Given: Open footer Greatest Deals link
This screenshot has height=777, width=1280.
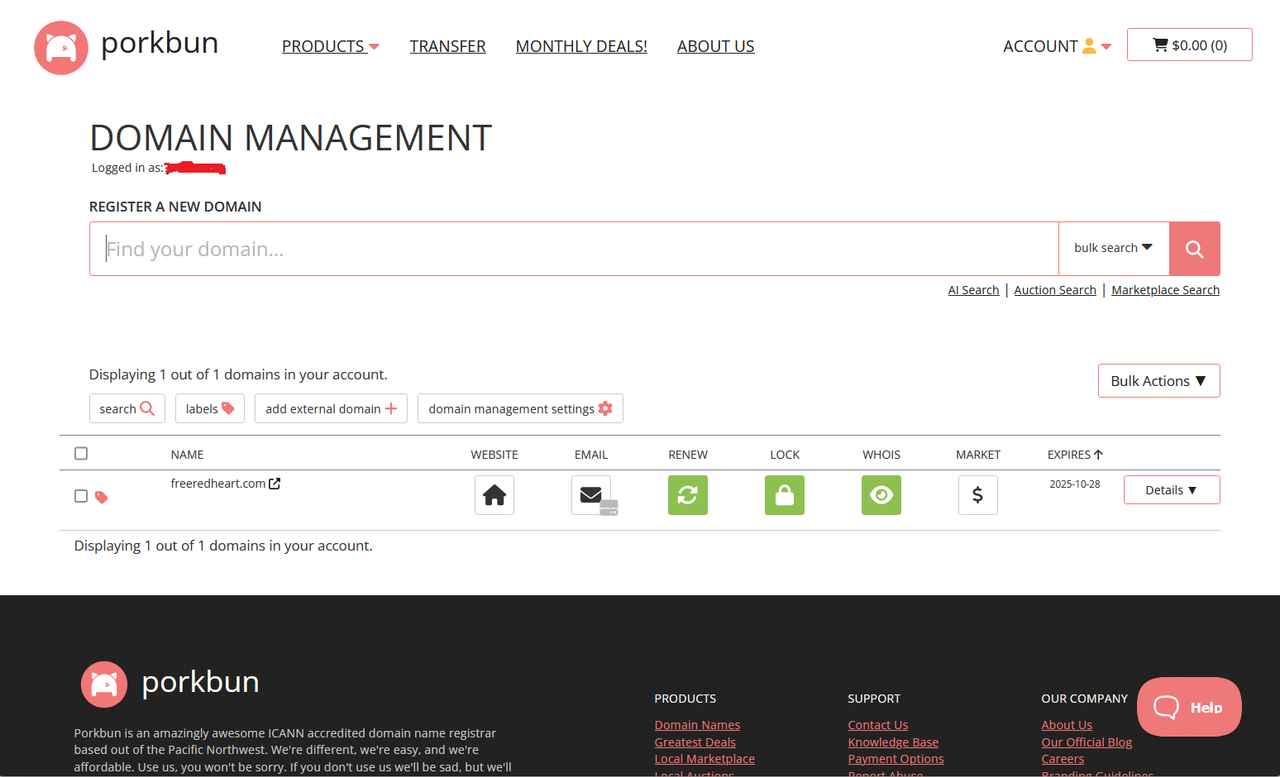Looking at the screenshot, I should point(695,742).
